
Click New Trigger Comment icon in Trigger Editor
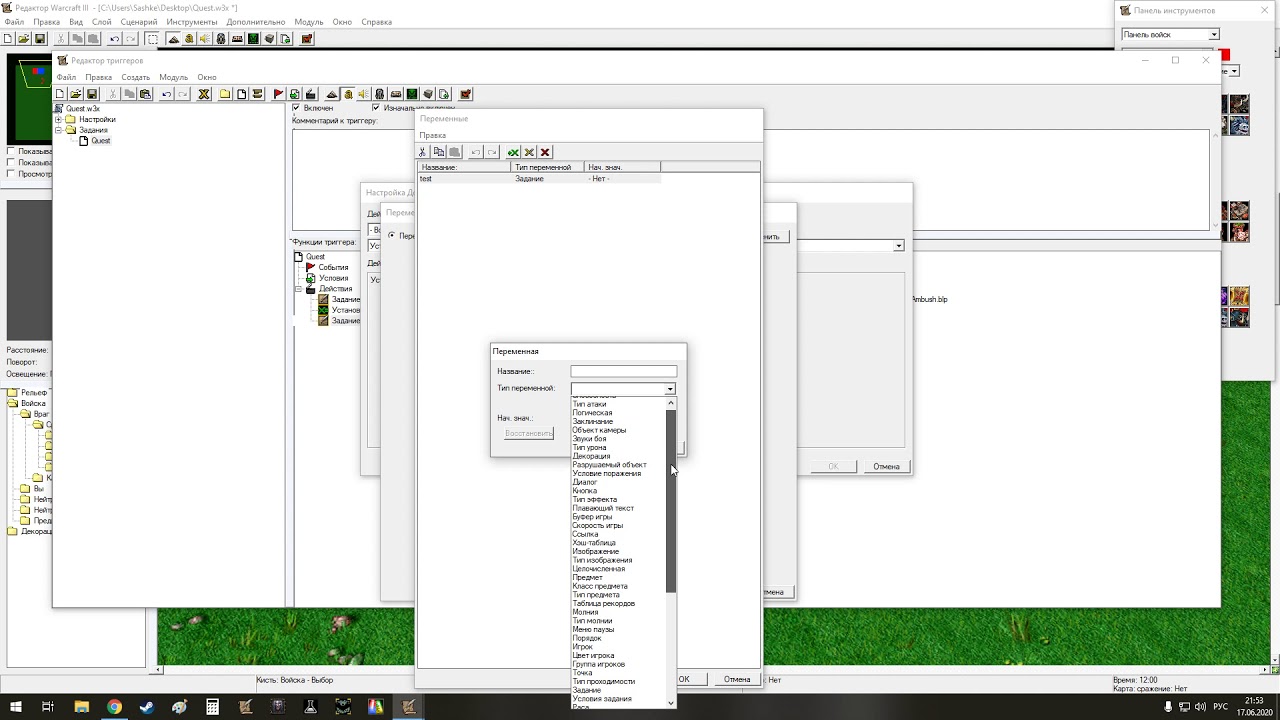click(x=258, y=94)
